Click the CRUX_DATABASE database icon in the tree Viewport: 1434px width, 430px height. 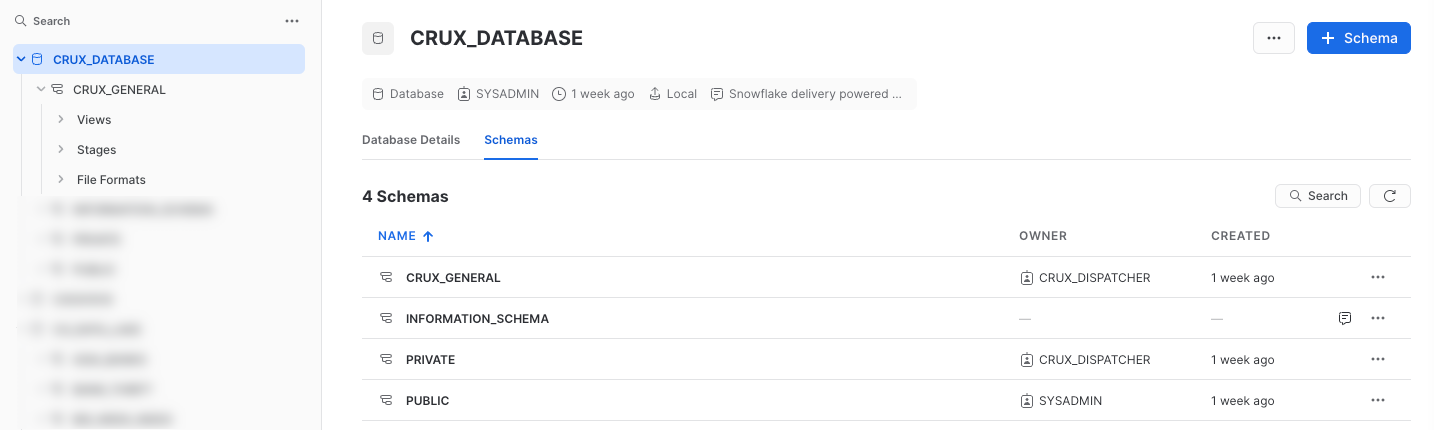(38, 60)
